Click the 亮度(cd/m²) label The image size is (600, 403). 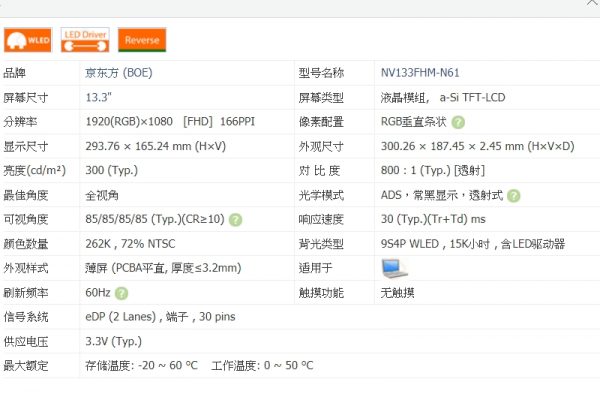point(34,170)
